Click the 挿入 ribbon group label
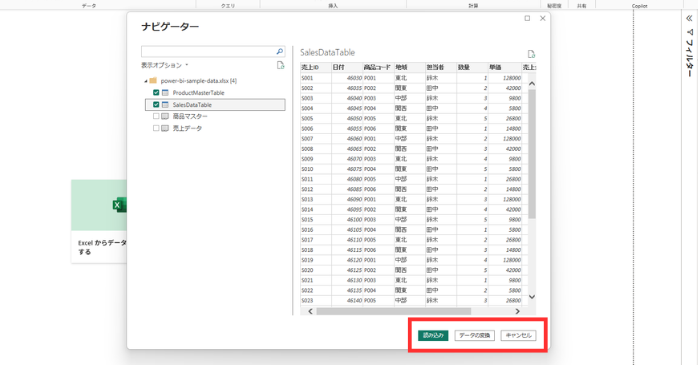 pos(333,6)
